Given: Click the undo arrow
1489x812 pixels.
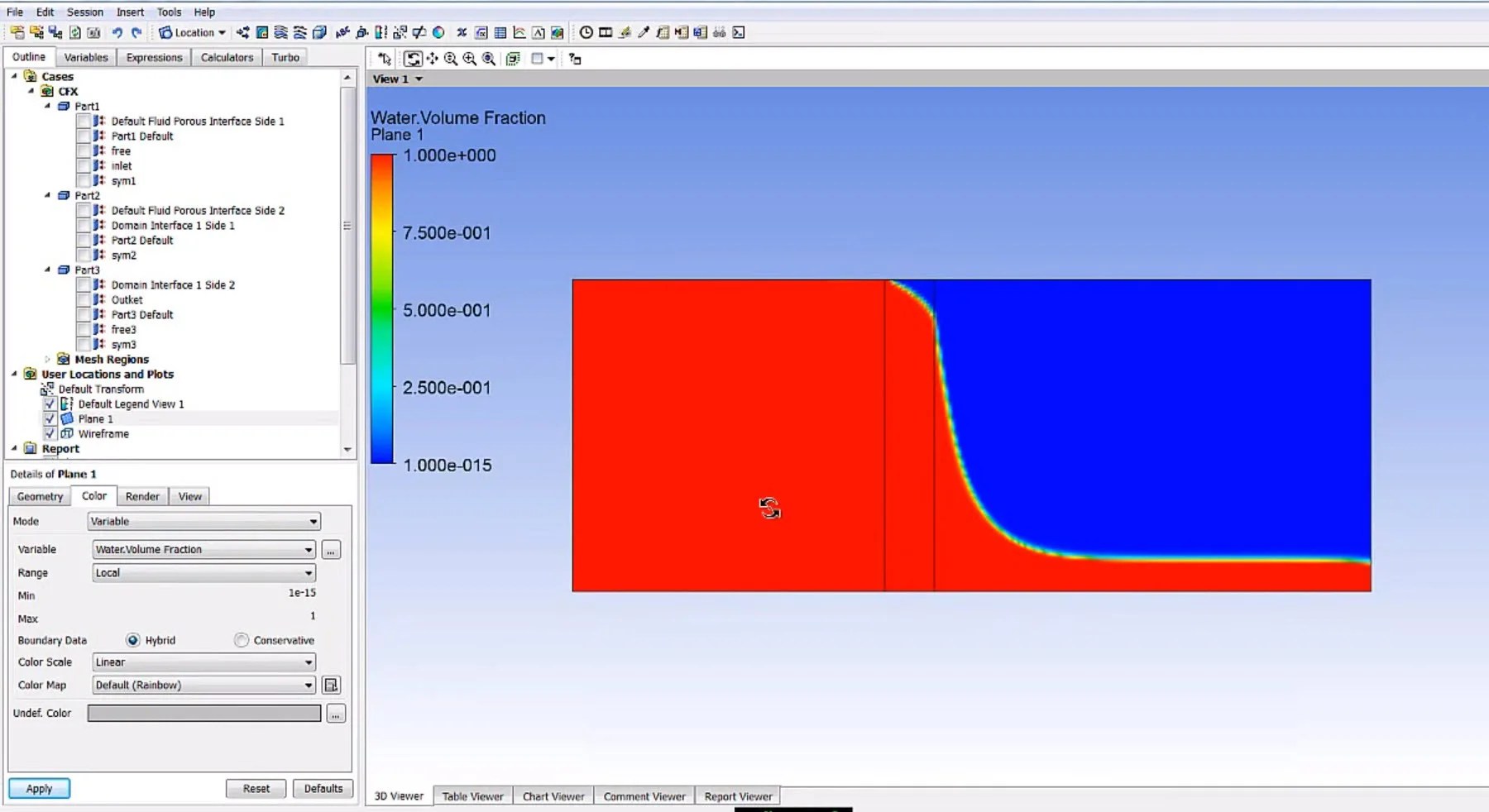Looking at the screenshot, I should (118, 33).
